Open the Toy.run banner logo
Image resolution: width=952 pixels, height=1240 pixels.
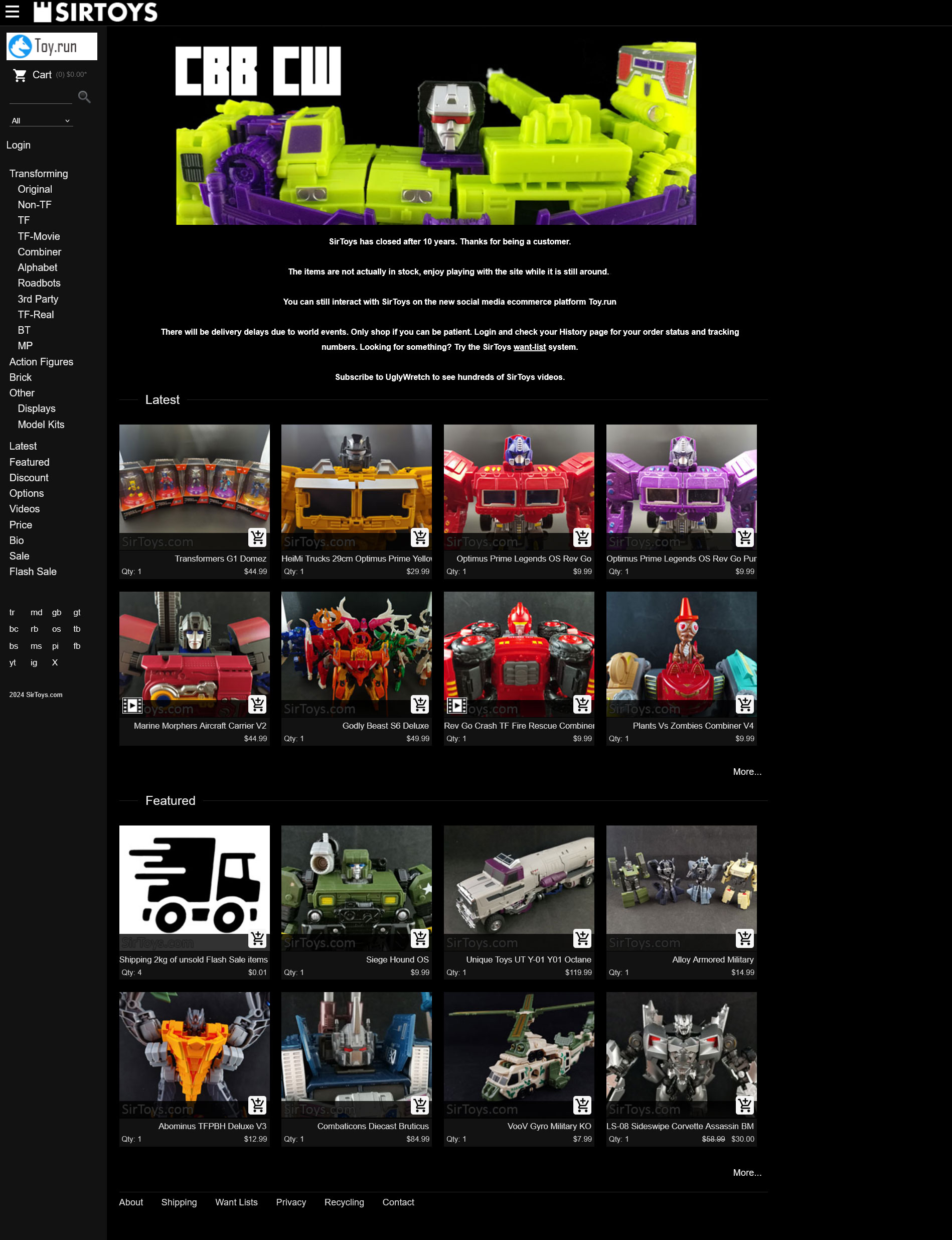tap(52, 46)
